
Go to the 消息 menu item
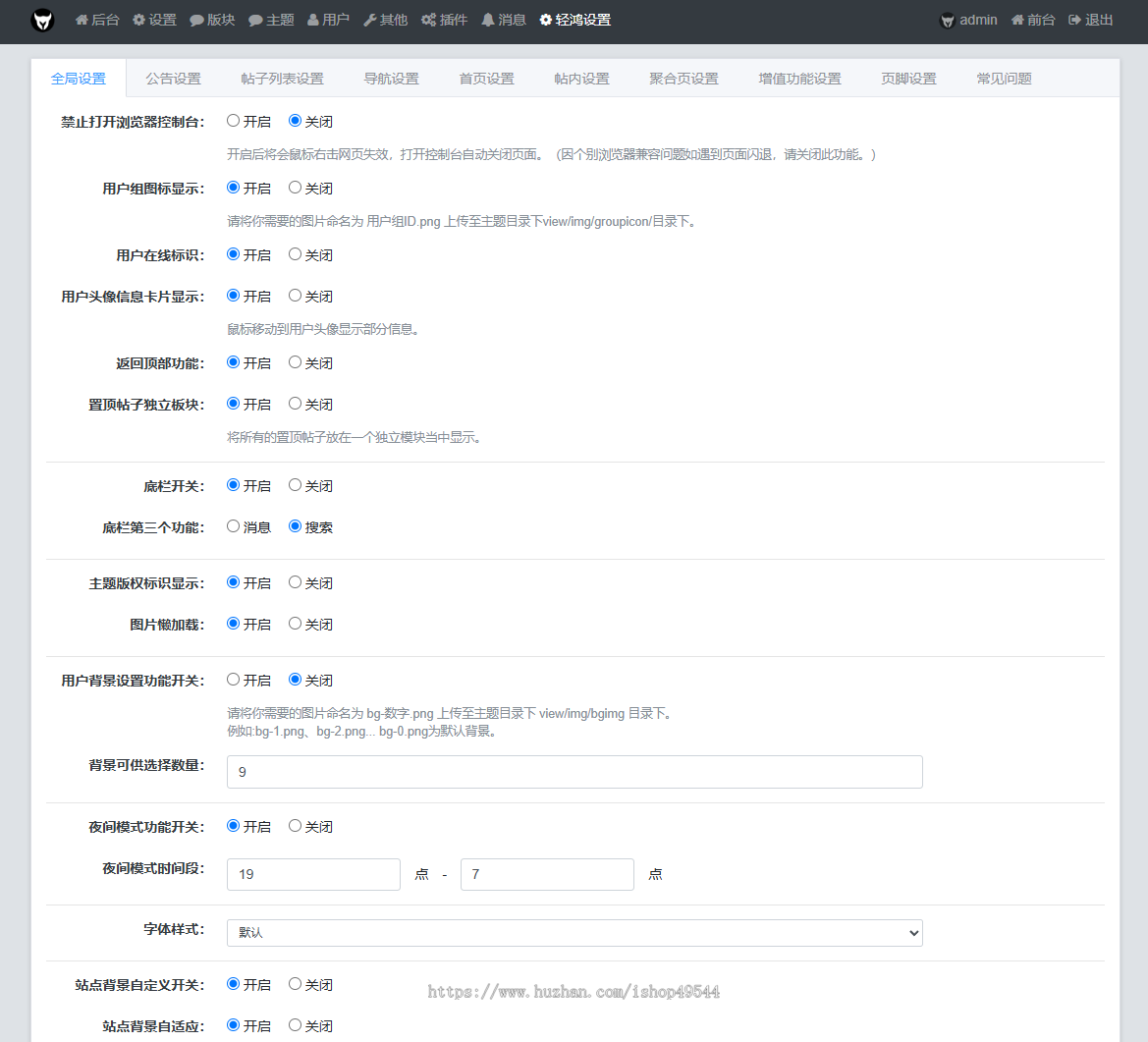[x=504, y=20]
